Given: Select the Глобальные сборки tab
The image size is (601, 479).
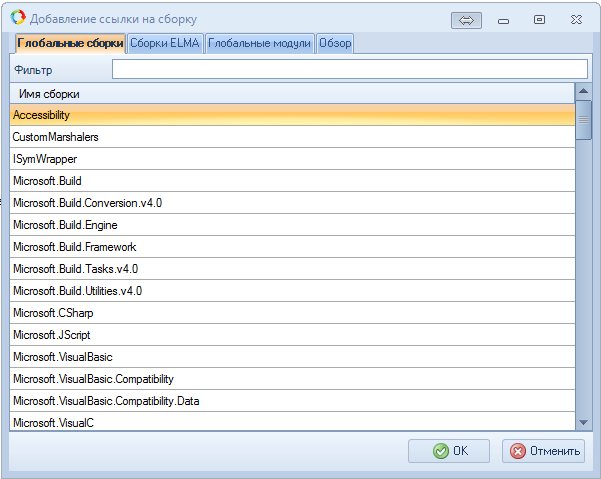Looking at the screenshot, I should click(70, 43).
